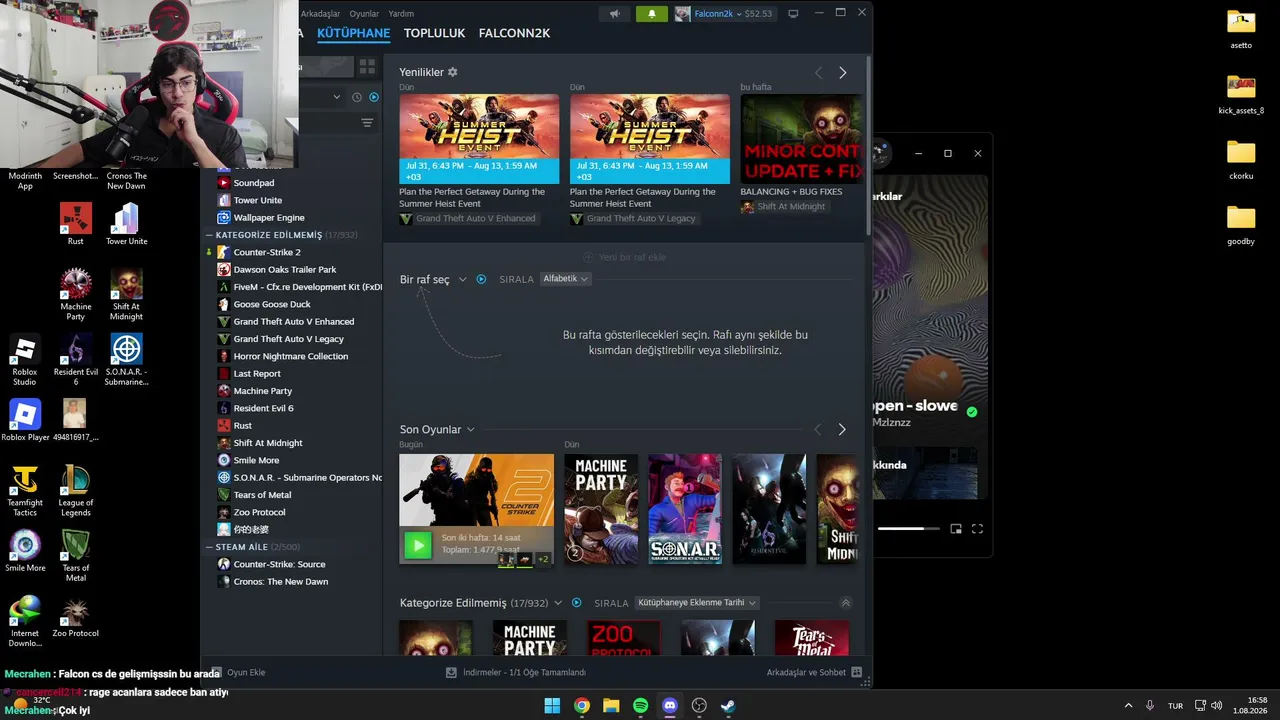Image resolution: width=1280 pixels, height=720 pixels.
Task: Click Oyun Ekle at bottom left
Action: (x=238, y=673)
